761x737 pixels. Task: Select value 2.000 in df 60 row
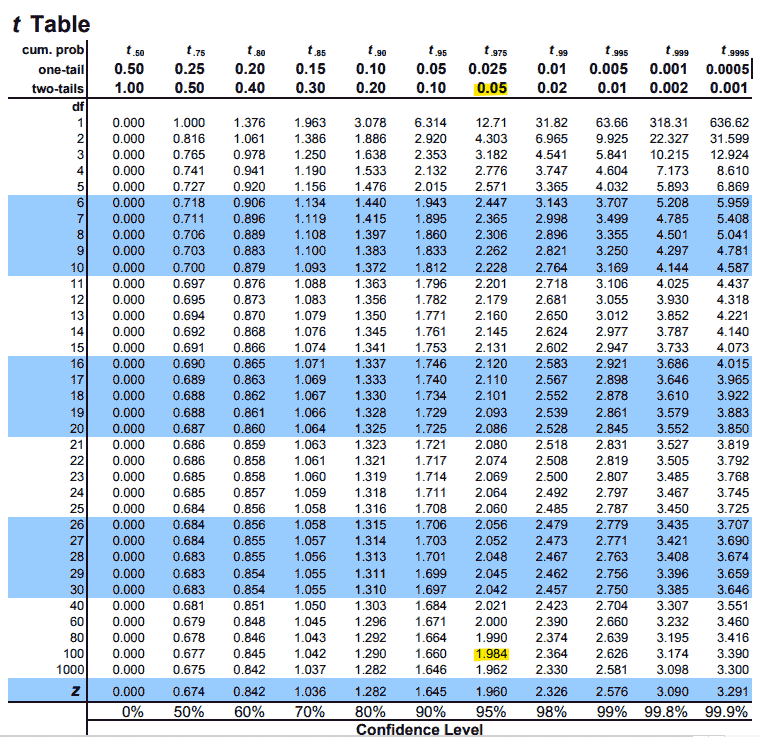491,622
